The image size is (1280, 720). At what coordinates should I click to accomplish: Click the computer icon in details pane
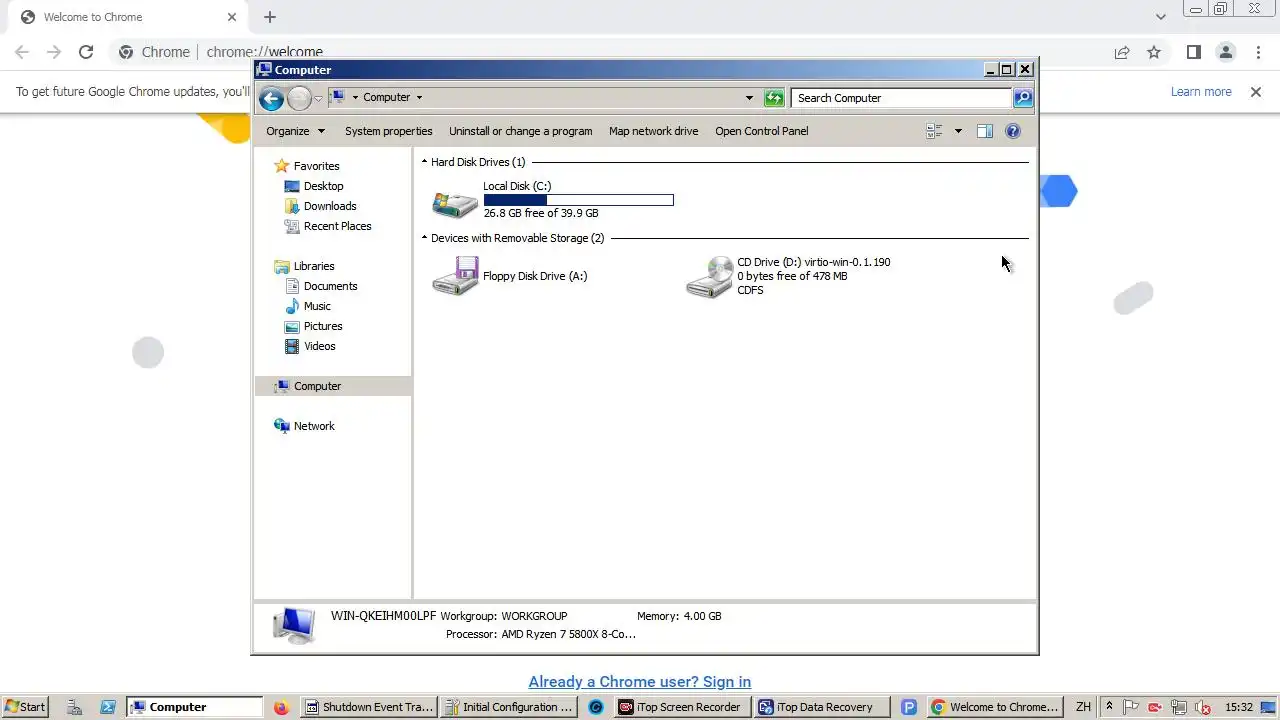(294, 625)
